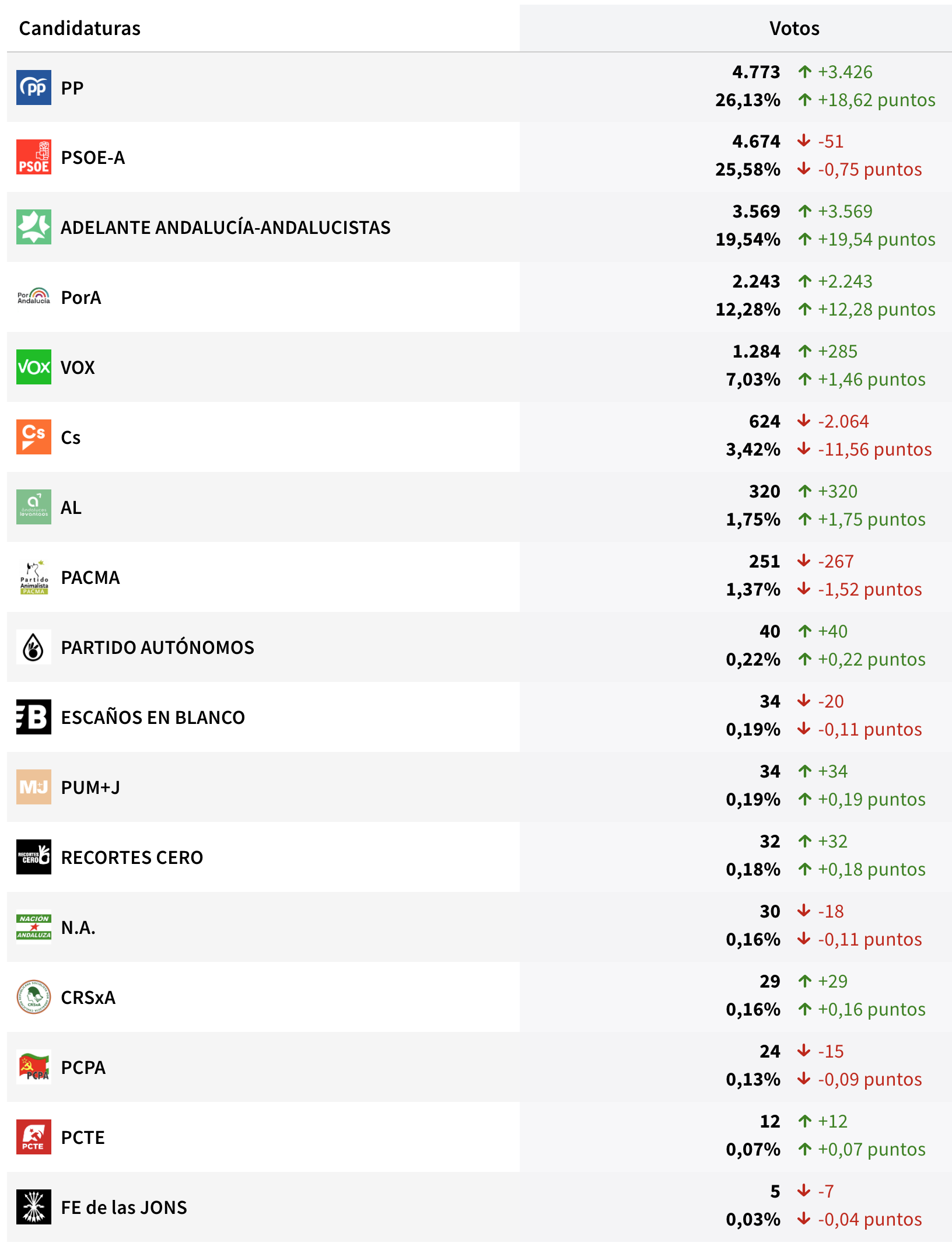Click the FE de las JONS logo
This screenshot has height=1246, width=952.
coord(34,1207)
